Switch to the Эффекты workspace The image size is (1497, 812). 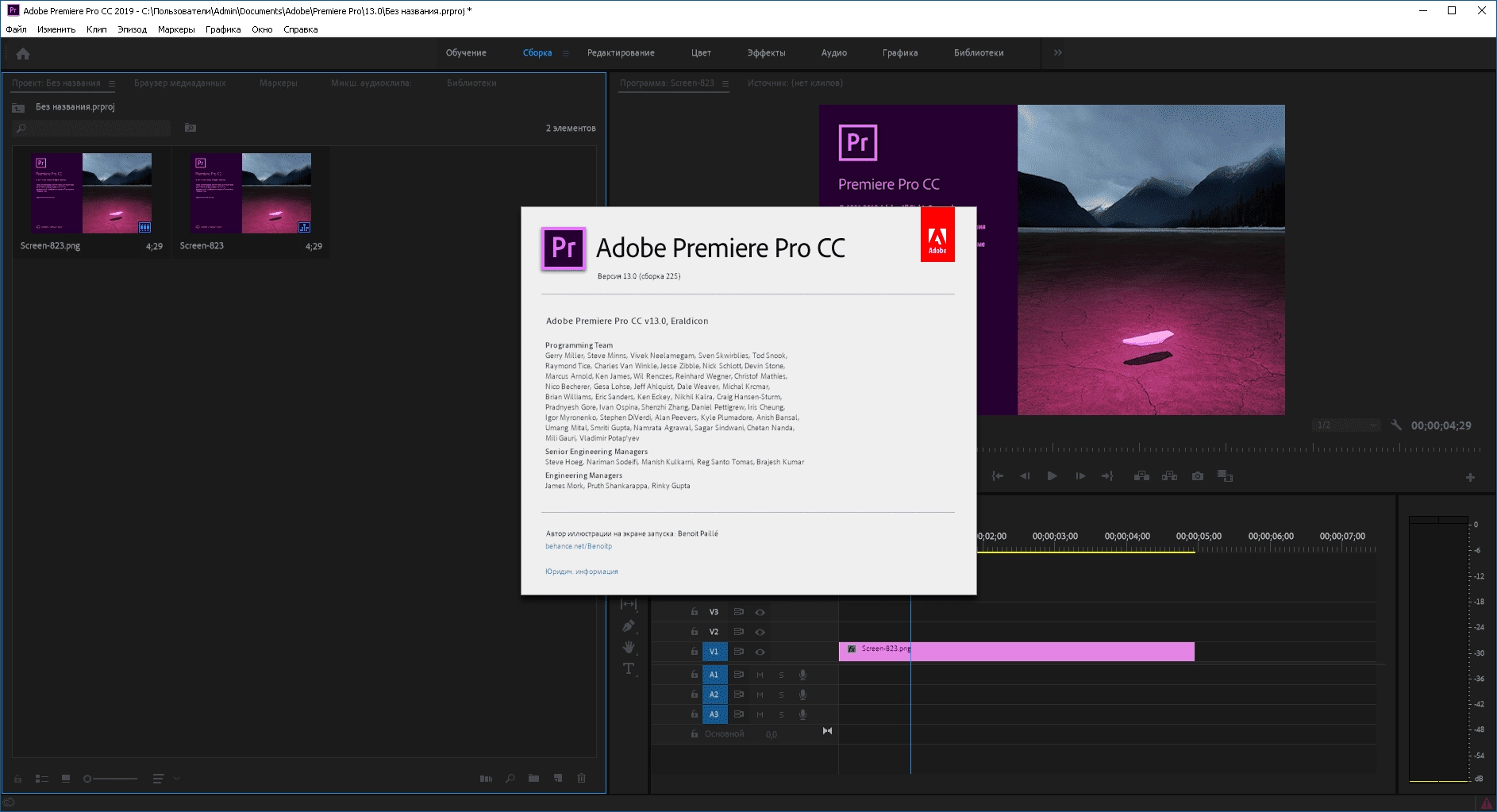[766, 53]
